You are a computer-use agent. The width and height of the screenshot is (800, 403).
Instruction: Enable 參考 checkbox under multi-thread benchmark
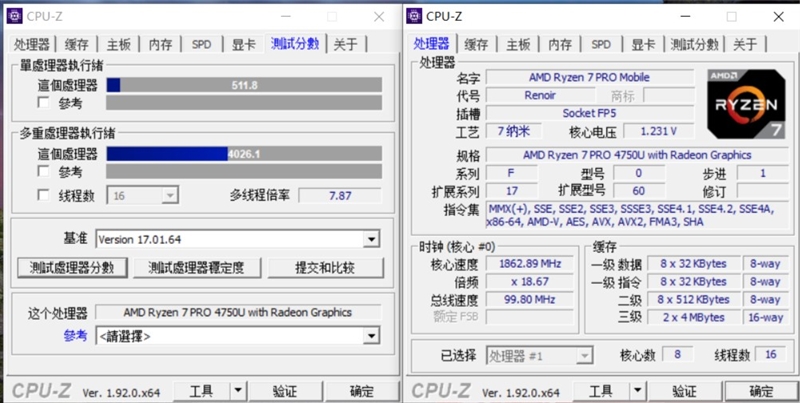pyautogui.click(x=43, y=172)
